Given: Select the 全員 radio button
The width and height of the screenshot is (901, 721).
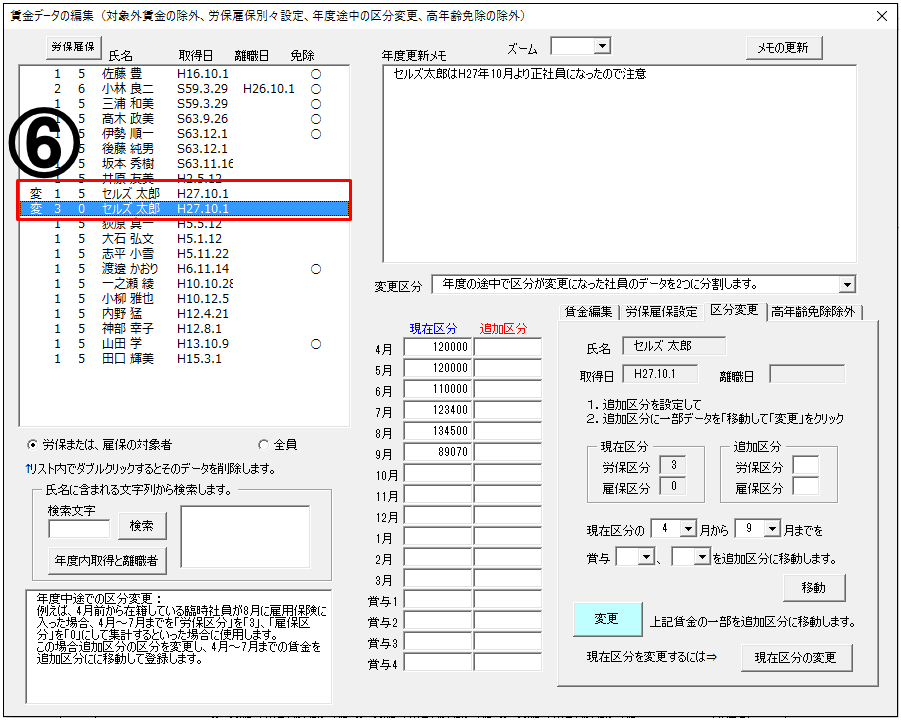Looking at the screenshot, I should (x=263, y=445).
